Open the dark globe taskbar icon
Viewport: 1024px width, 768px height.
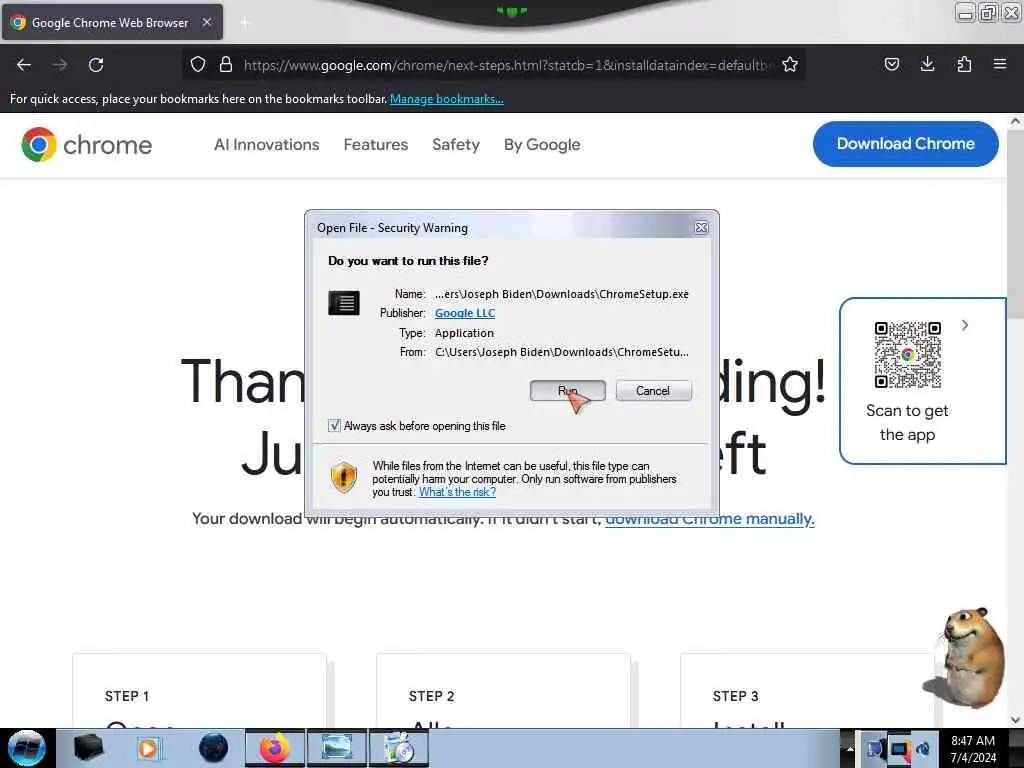point(213,748)
